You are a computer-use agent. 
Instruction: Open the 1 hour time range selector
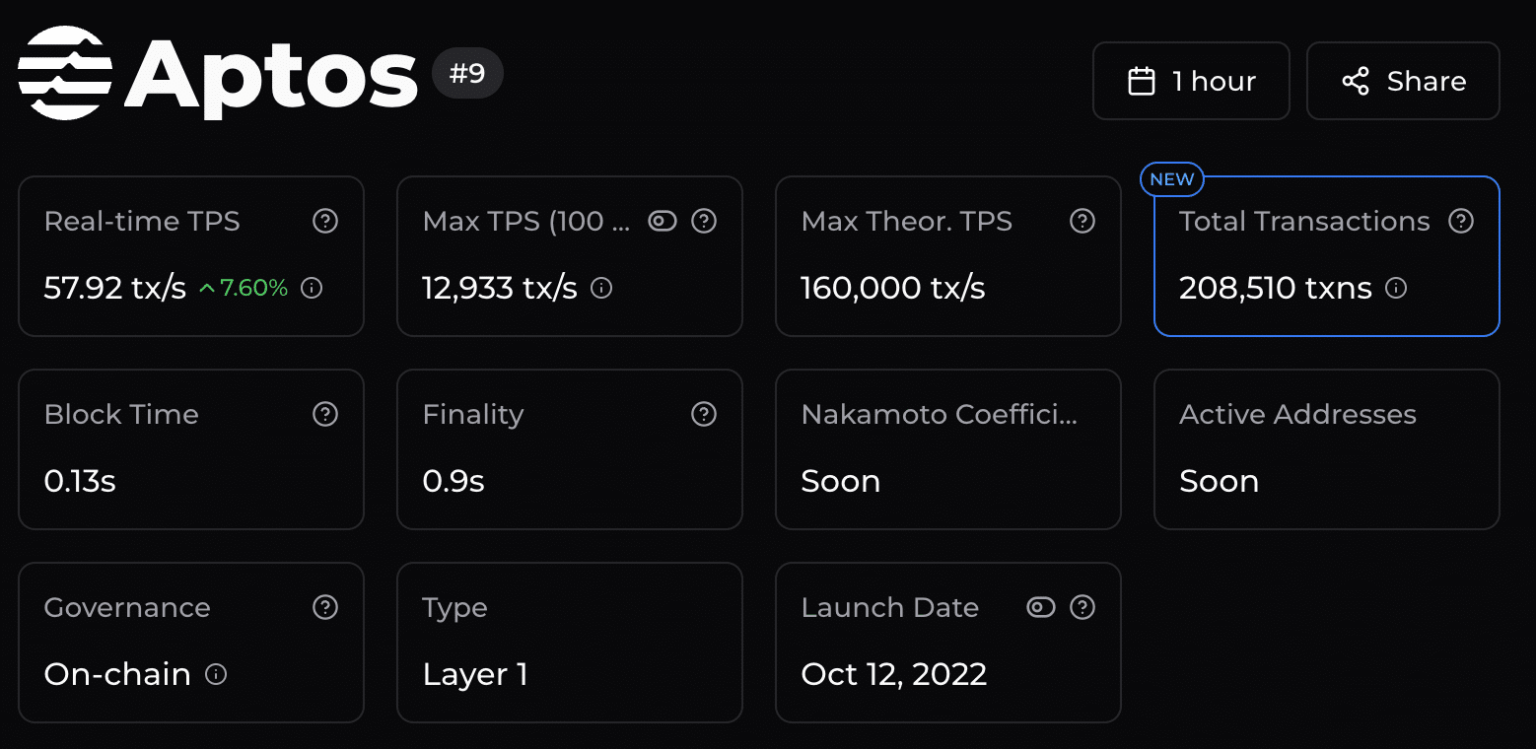[1191, 81]
